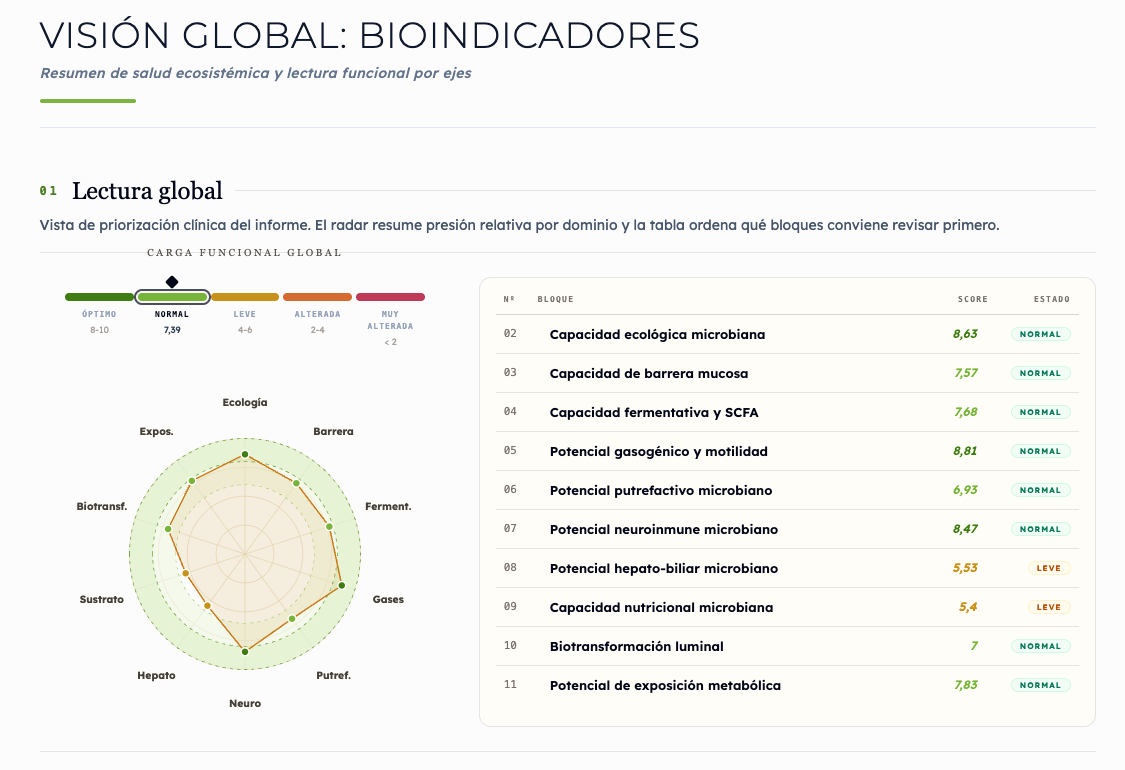Click the amber Leve gauge segment

click(245, 297)
